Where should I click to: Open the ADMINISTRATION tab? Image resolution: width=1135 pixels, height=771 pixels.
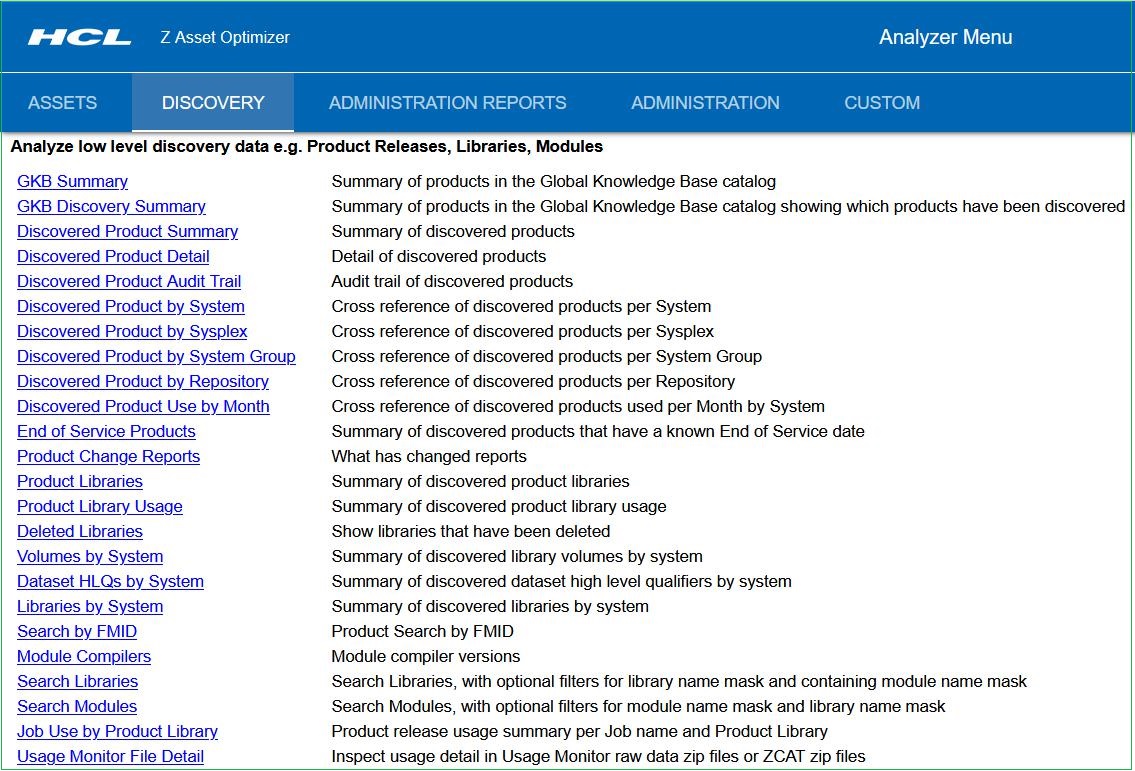pyautogui.click(x=705, y=102)
